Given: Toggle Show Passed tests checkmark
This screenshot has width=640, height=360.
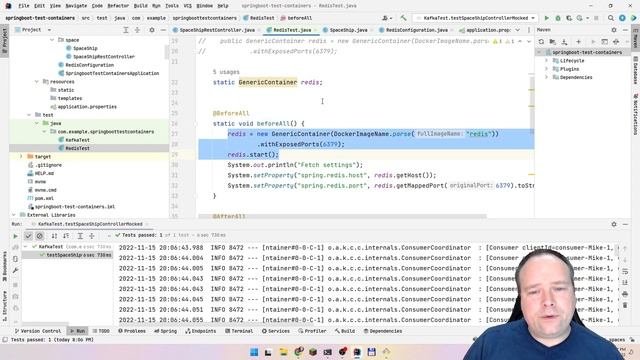Looking at the screenshot, I should pos(28,236).
